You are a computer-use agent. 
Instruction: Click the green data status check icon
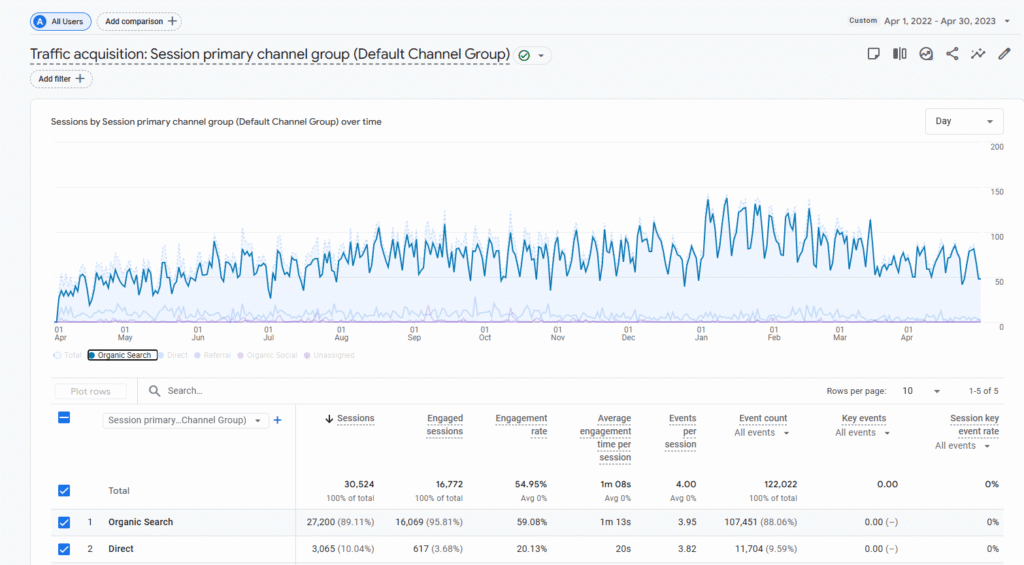click(x=524, y=56)
